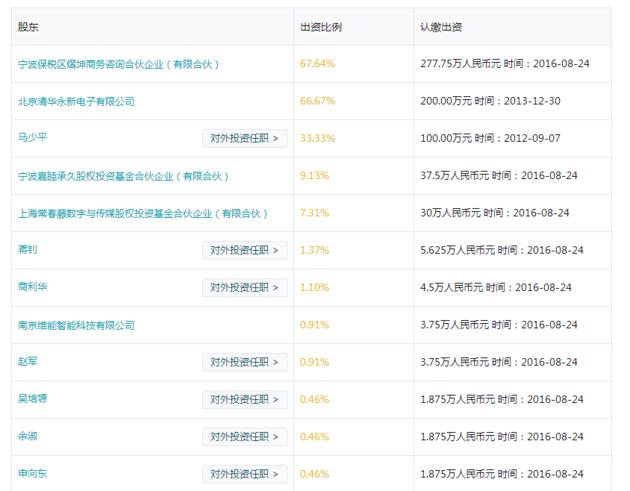This screenshot has width=630, height=491.
Task: Click the 出资比例 column header
Action: pos(321,27)
